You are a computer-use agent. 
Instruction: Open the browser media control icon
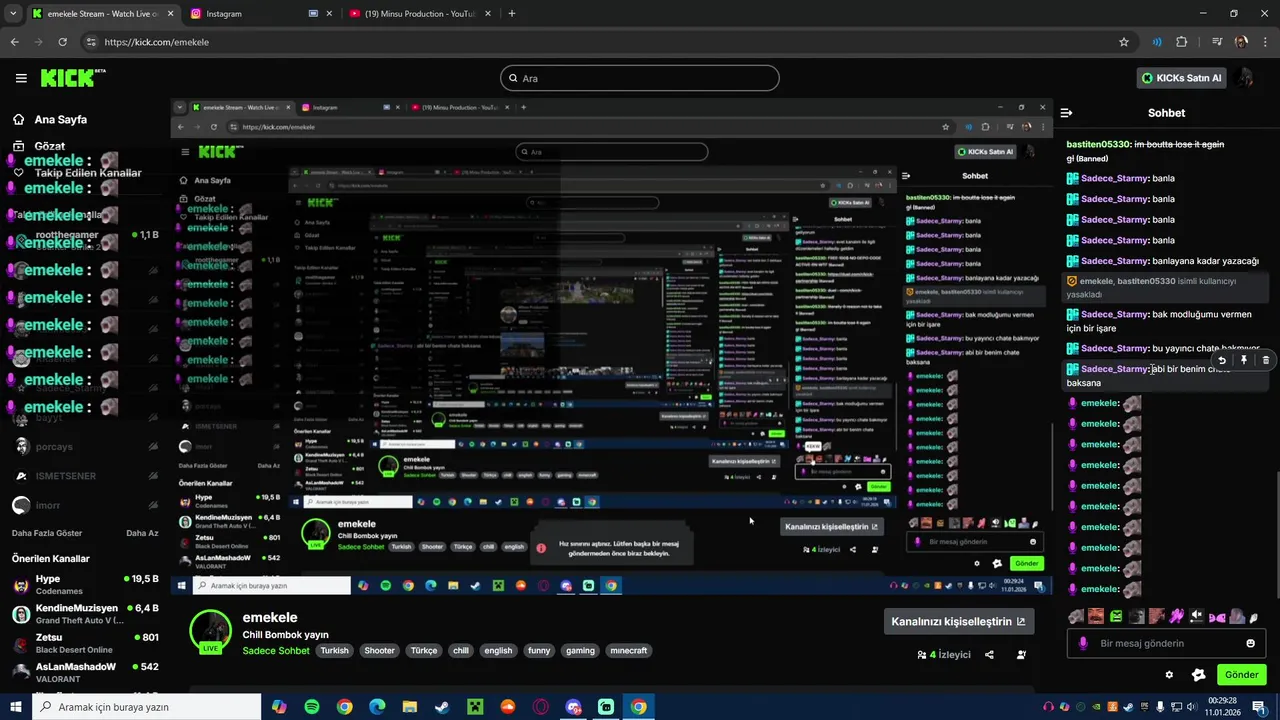(1217, 42)
